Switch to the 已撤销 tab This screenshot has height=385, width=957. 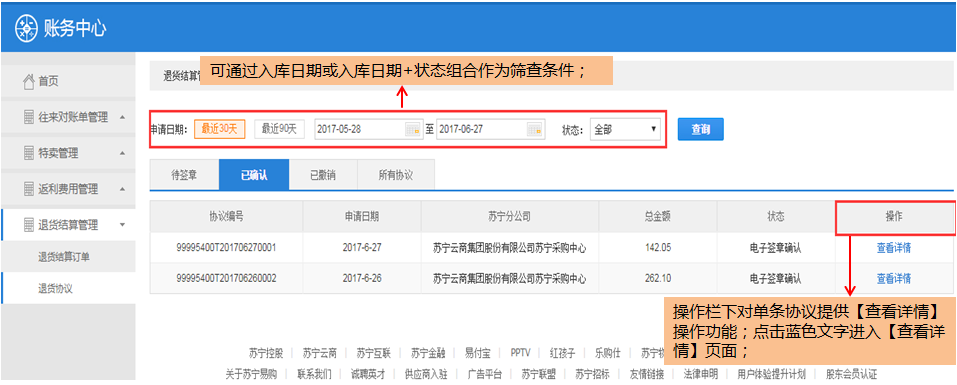[323, 175]
